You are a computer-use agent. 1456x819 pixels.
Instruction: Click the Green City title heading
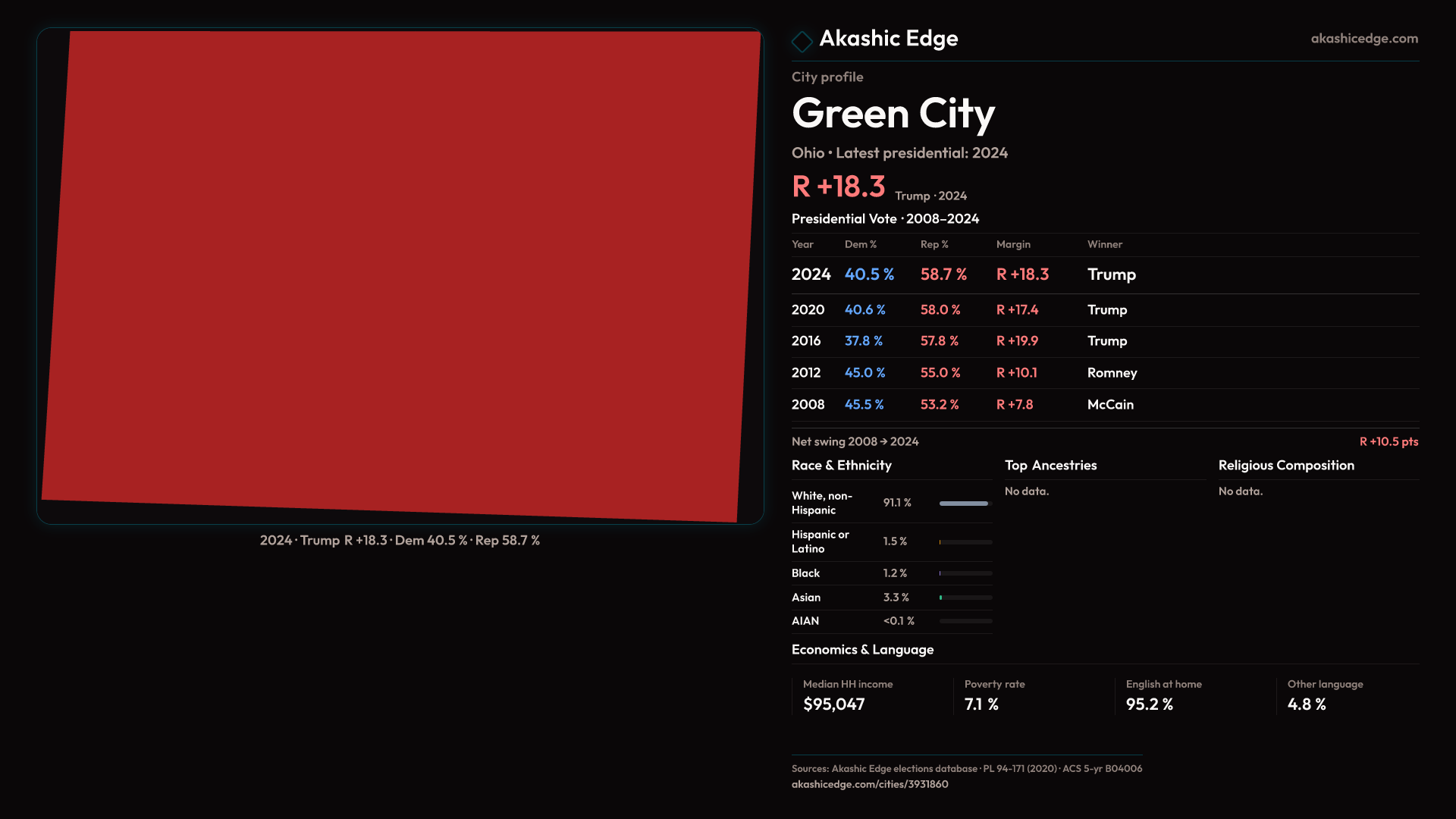pyautogui.click(x=893, y=114)
